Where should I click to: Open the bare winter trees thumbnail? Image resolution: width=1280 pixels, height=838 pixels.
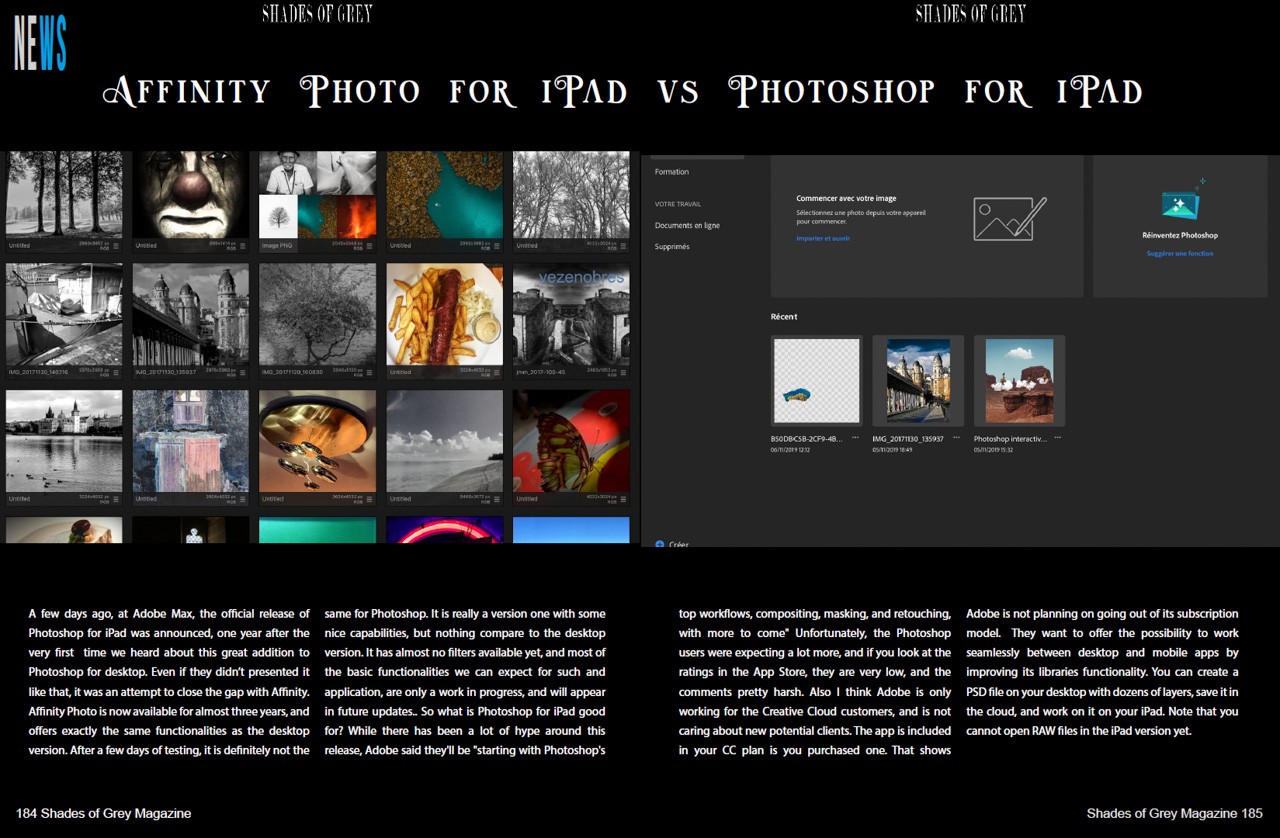point(571,195)
